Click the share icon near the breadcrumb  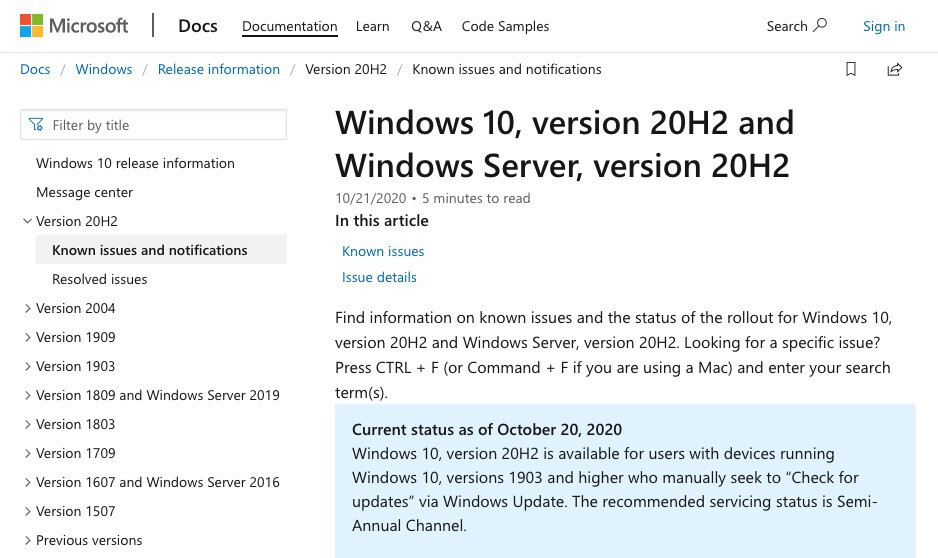[x=894, y=69]
